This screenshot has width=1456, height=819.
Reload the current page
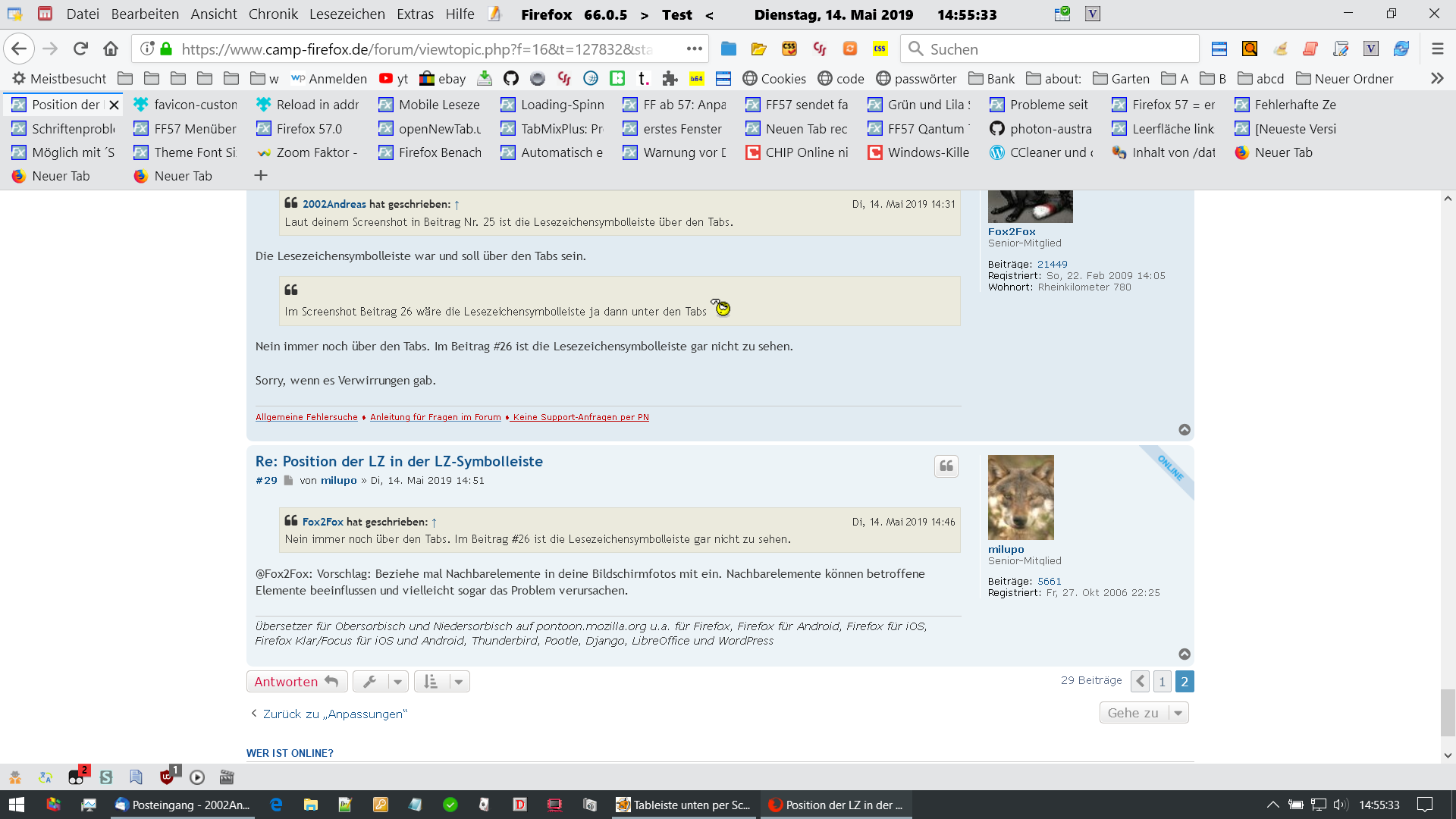(x=80, y=49)
